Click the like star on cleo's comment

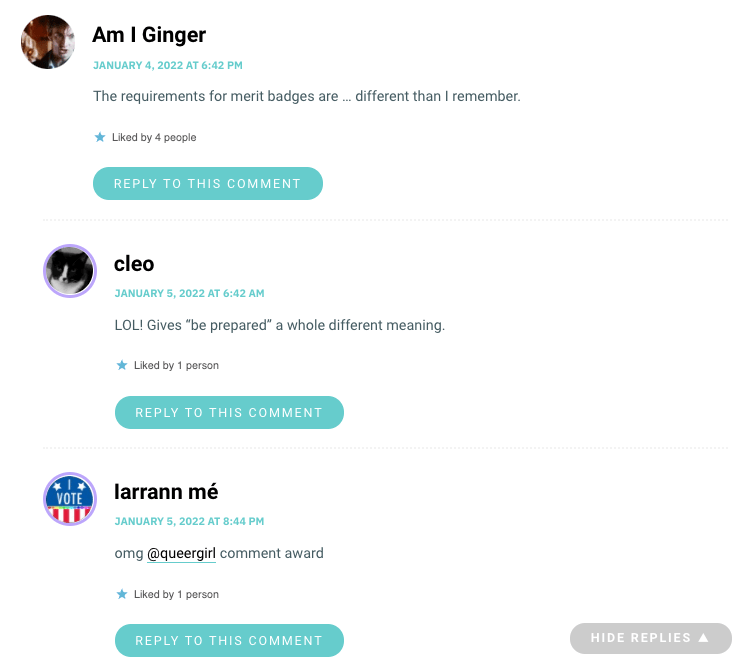122,365
